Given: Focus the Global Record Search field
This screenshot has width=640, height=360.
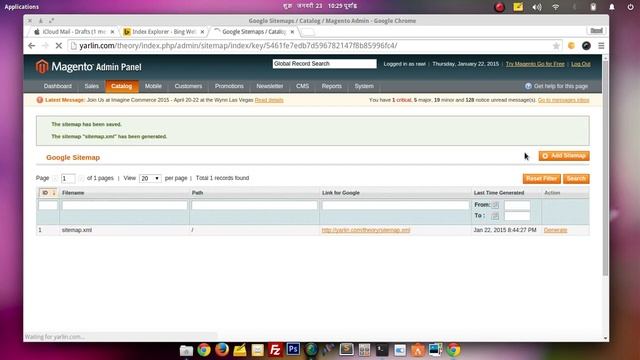Looking at the screenshot, I should click(x=324, y=64).
